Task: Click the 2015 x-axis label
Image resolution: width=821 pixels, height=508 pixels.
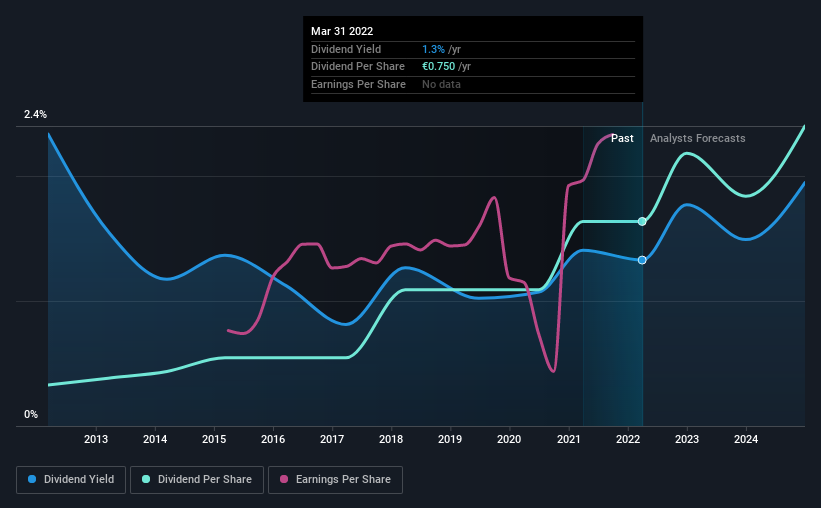Action: point(214,439)
